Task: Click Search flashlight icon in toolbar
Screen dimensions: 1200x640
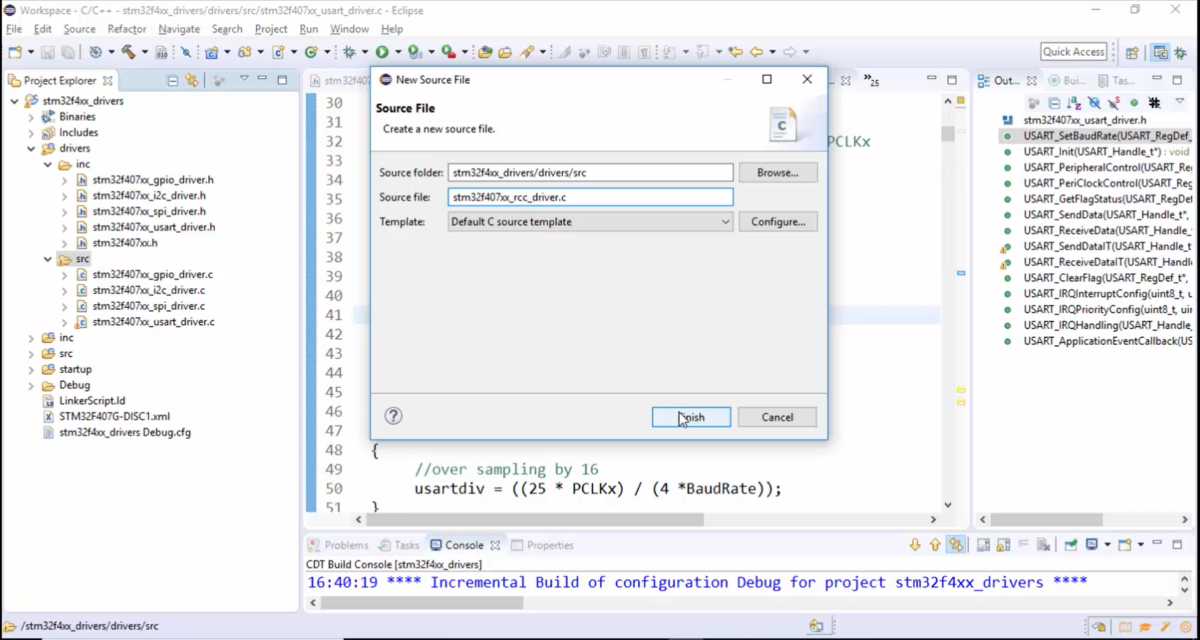Action: tap(526, 52)
